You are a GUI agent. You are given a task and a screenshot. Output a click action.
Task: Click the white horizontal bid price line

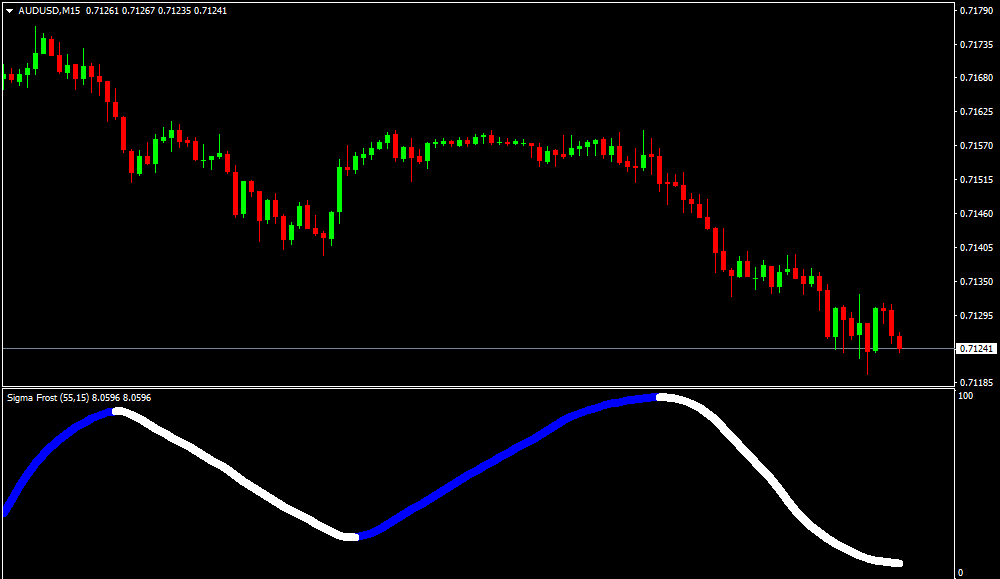coord(478,349)
